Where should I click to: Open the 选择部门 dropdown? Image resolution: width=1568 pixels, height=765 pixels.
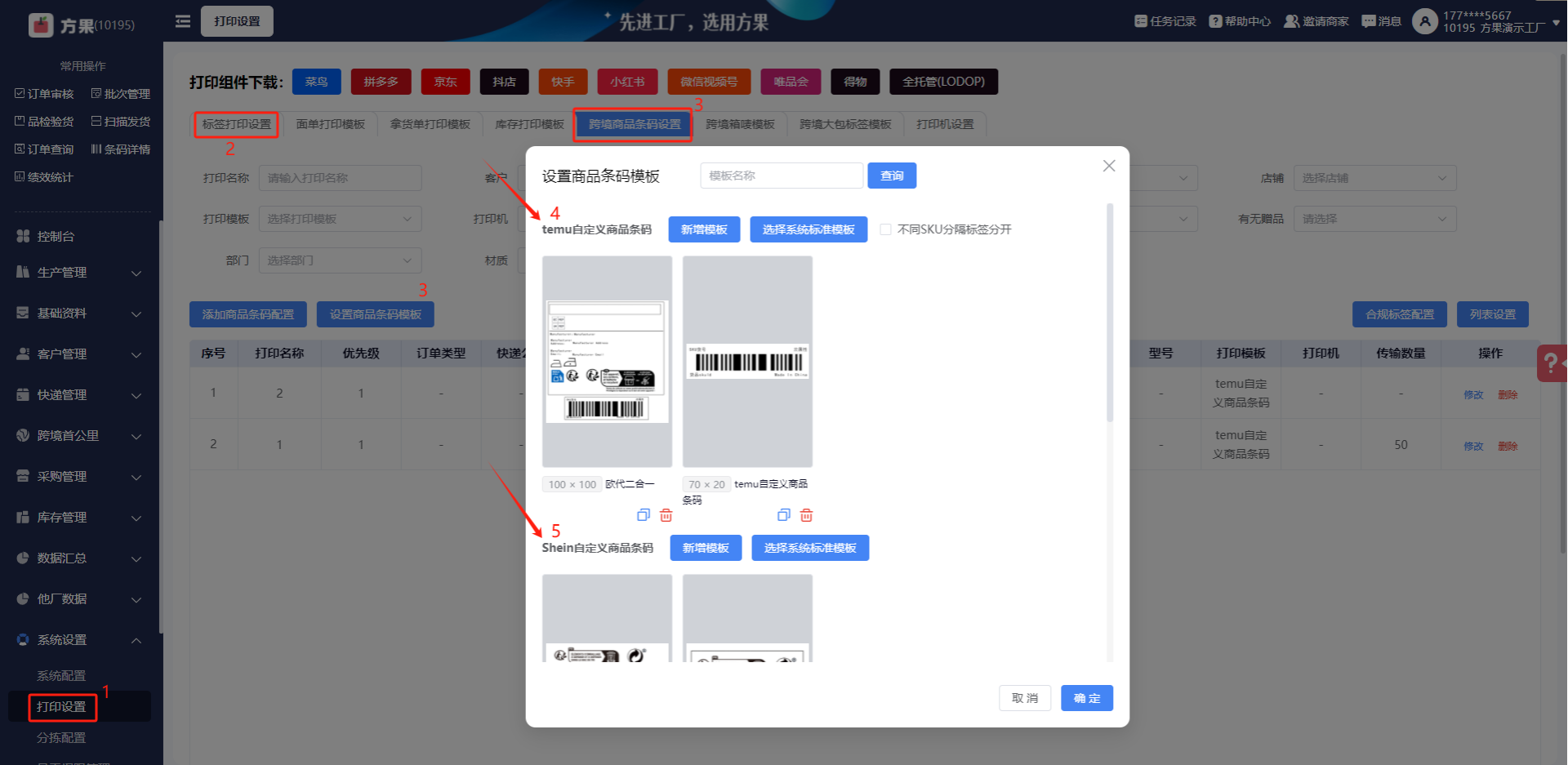pos(340,260)
